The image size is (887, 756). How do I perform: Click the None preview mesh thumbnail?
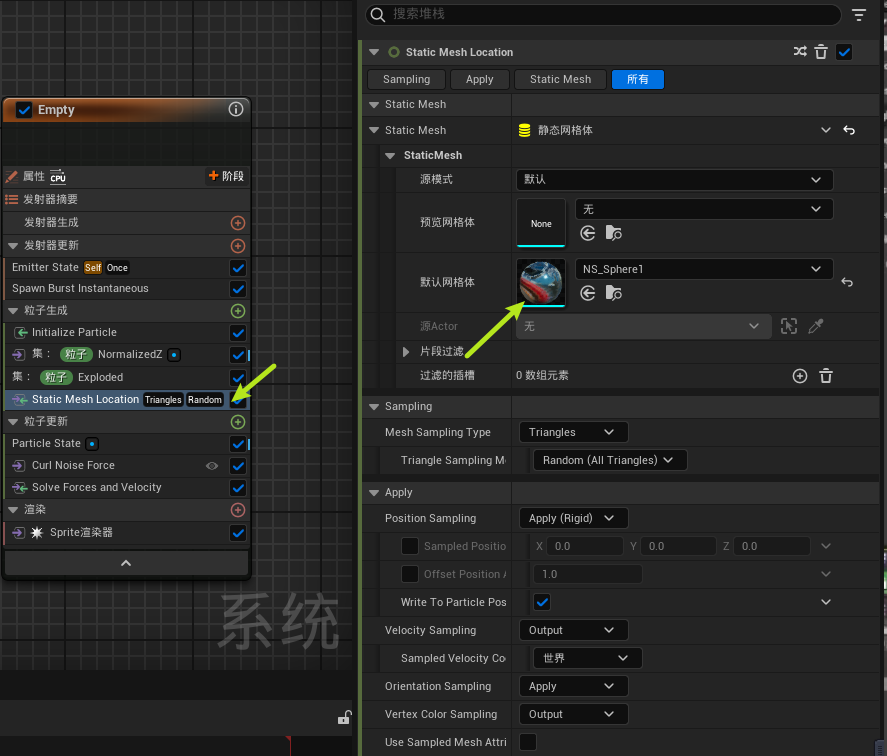(541, 222)
